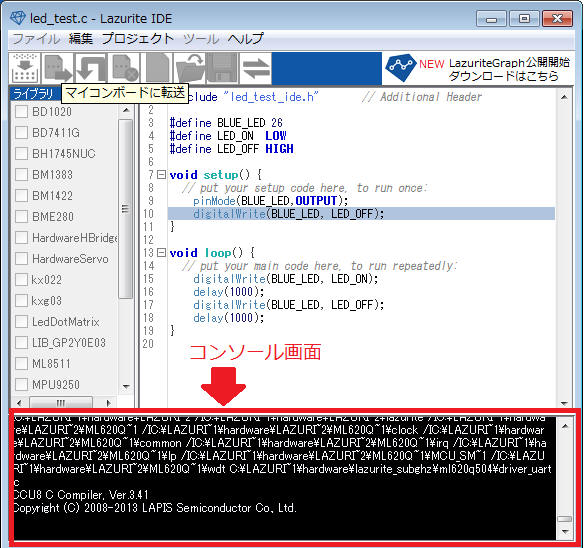Click code editor scroll-up arrow
Image resolution: width=584 pixels, height=548 pixels.
[x=564, y=98]
